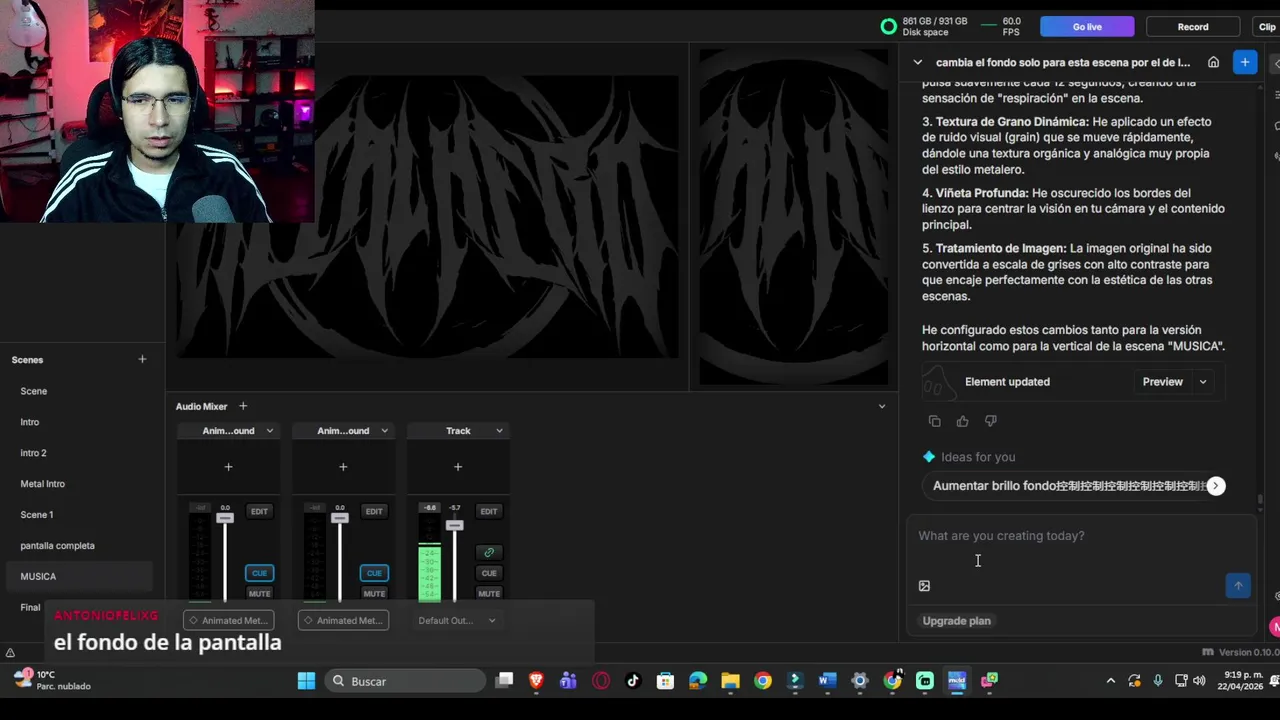Open TikTok from the taskbar
The width and height of the screenshot is (1280, 720).
pos(633,681)
